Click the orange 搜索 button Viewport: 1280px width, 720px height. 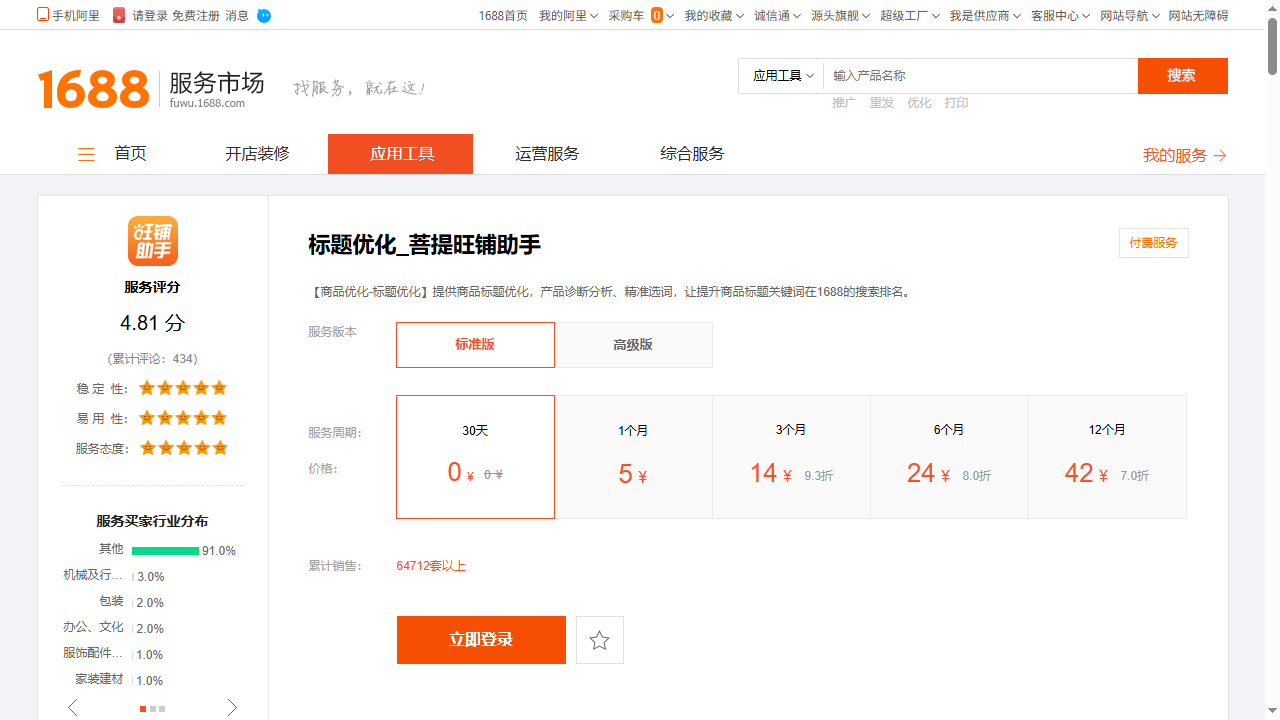[1182, 76]
